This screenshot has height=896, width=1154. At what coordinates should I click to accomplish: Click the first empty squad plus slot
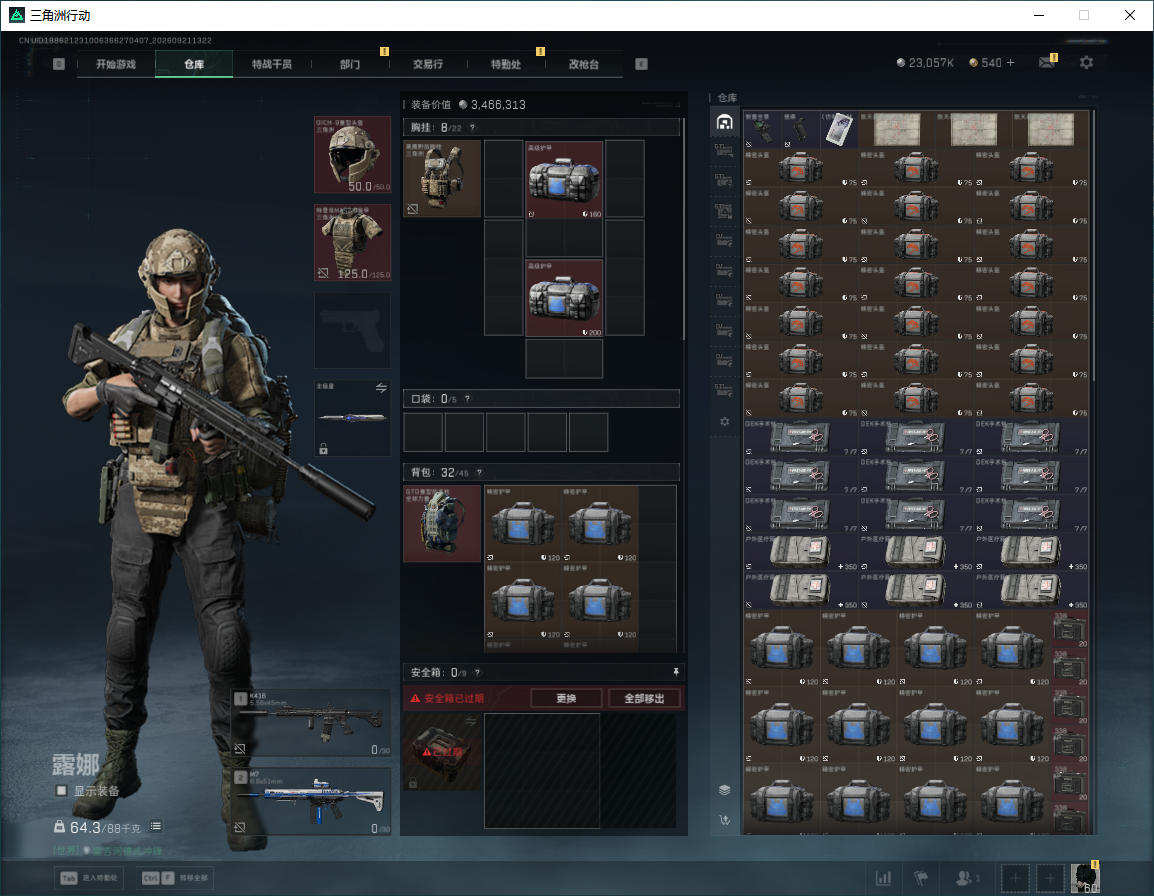pyautogui.click(x=1015, y=878)
